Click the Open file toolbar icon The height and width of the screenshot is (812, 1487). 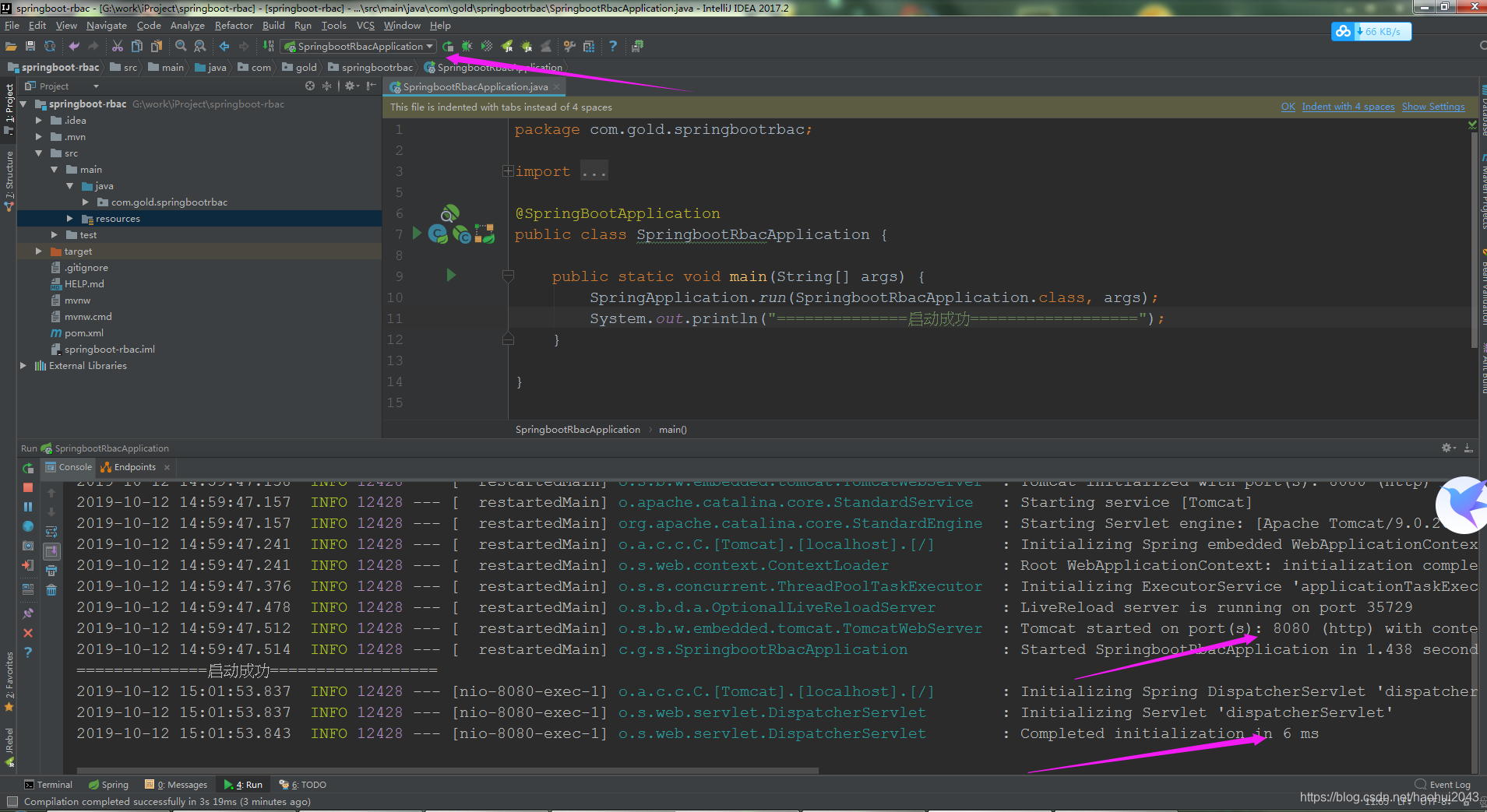pos(11,47)
